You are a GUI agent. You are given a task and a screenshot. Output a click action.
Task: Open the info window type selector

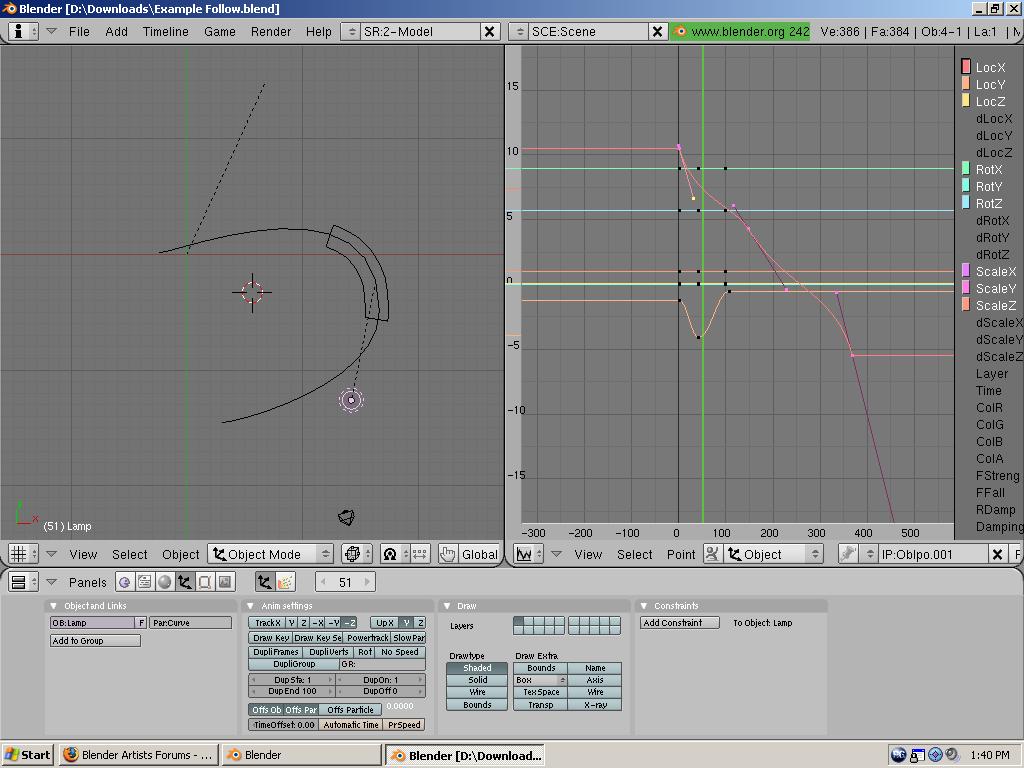(x=23, y=31)
